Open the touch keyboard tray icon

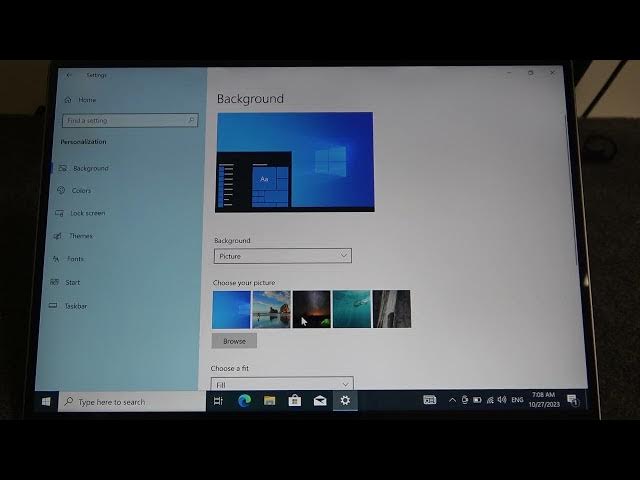coord(429,400)
